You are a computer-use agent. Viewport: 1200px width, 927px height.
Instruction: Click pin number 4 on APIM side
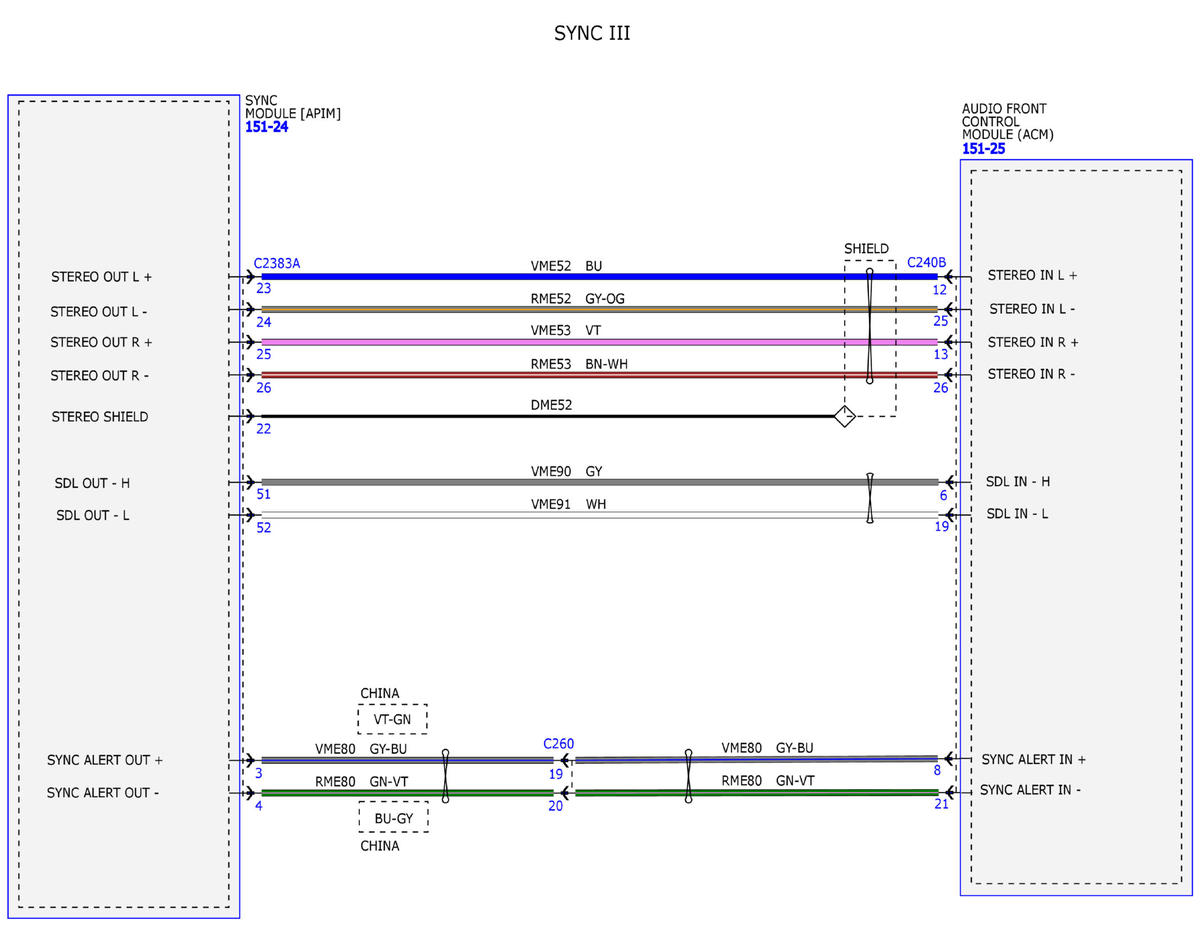[259, 805]
